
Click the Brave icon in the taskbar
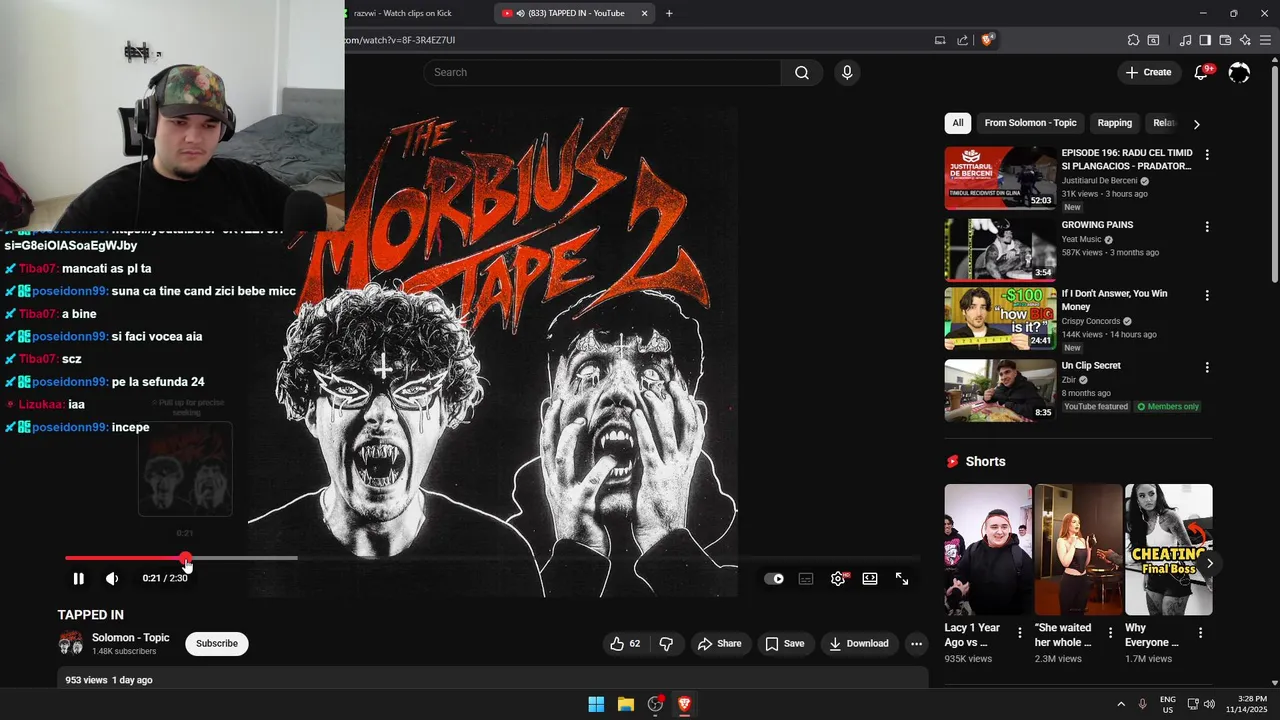[x=684, y=704]
